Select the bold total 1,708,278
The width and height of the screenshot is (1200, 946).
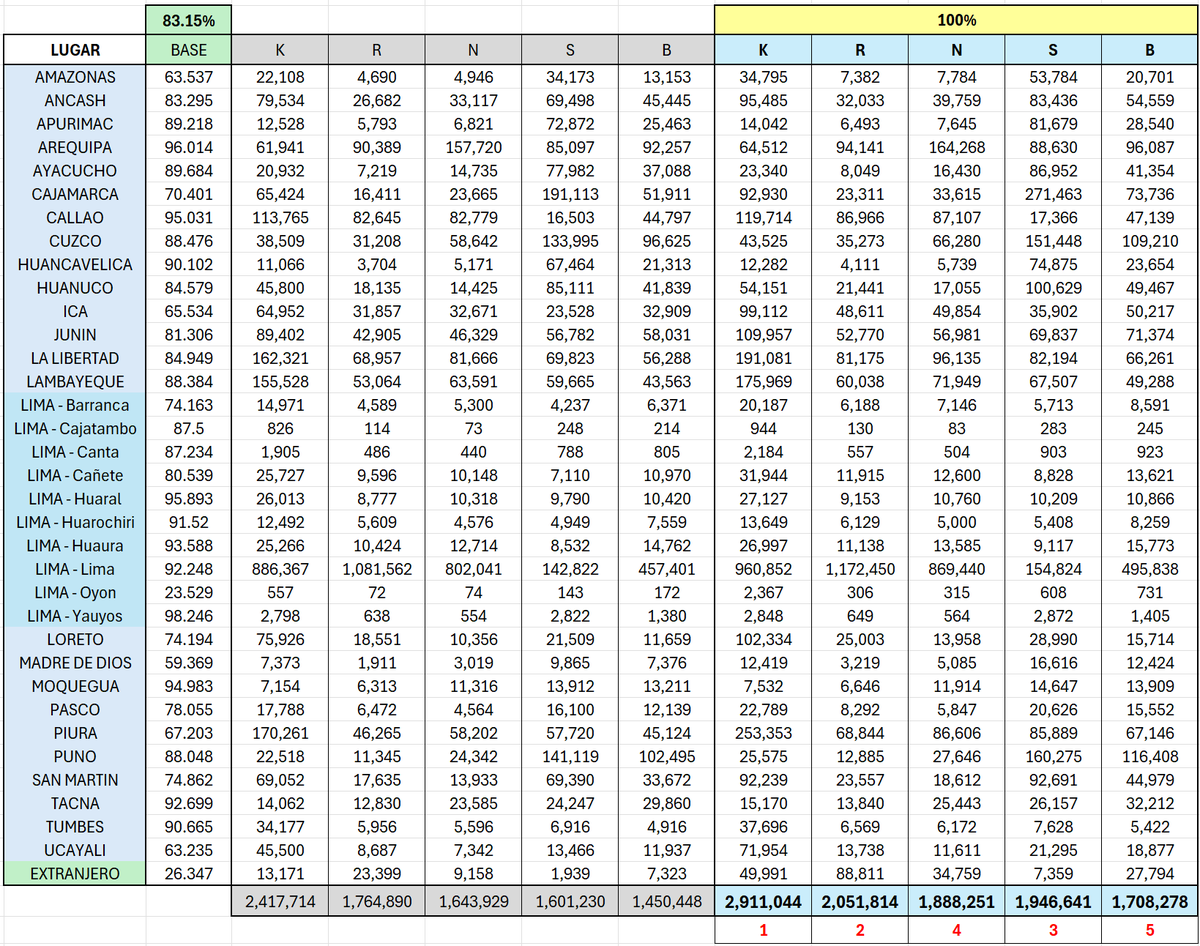[1150, 901]
